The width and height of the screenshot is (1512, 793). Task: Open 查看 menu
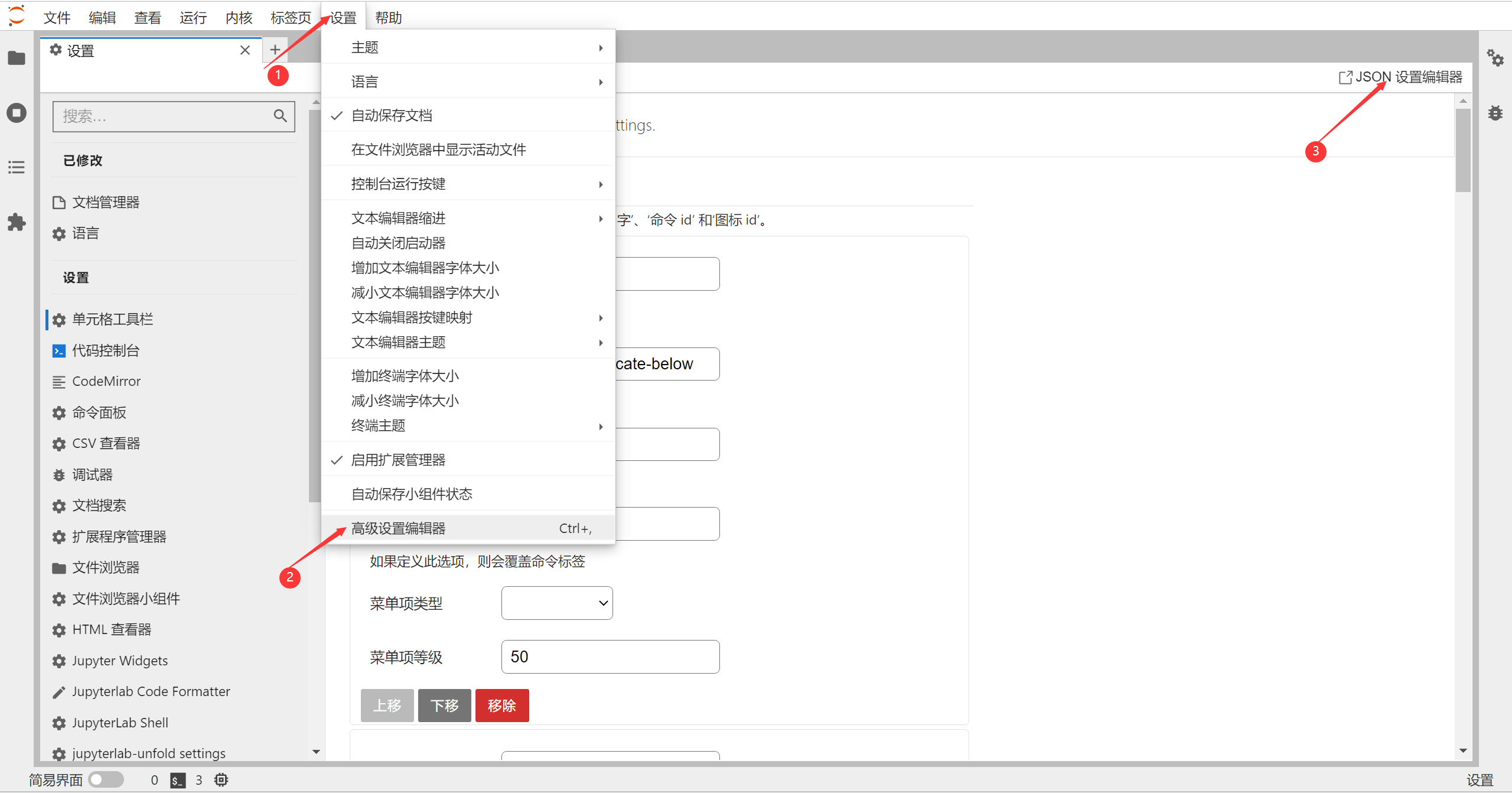[148, 18]
